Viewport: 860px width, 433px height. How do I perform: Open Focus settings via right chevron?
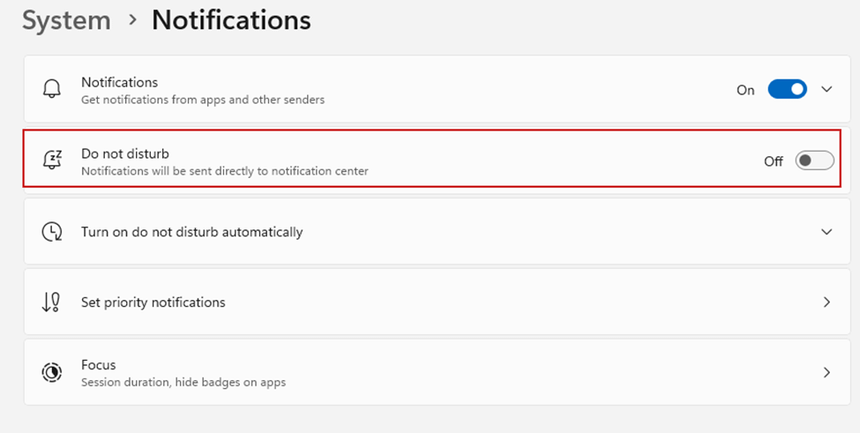(827, 372)
